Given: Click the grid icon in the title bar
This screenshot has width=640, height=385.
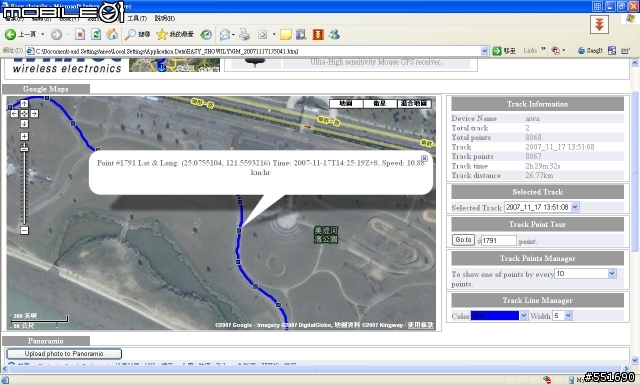Looking at the screenshot, I should pyautogui.click(x=598, y=6).
